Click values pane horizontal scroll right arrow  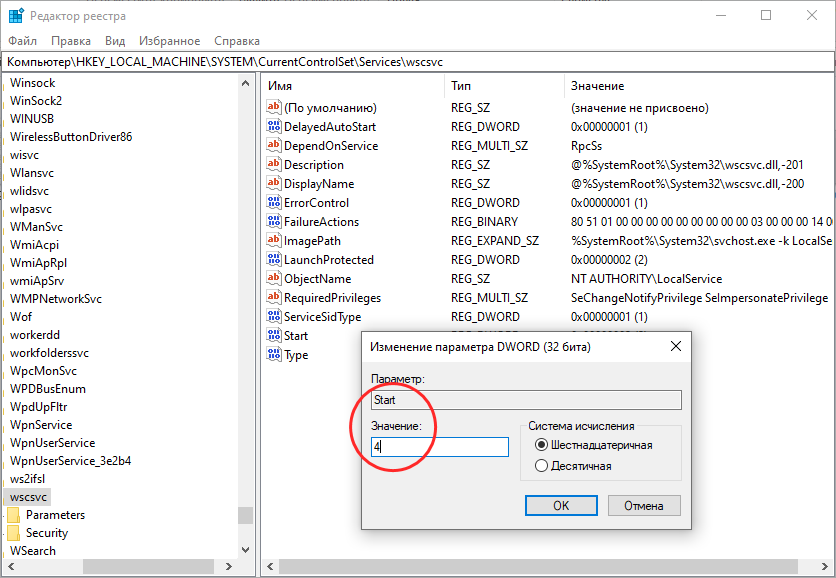coord(825,566)
